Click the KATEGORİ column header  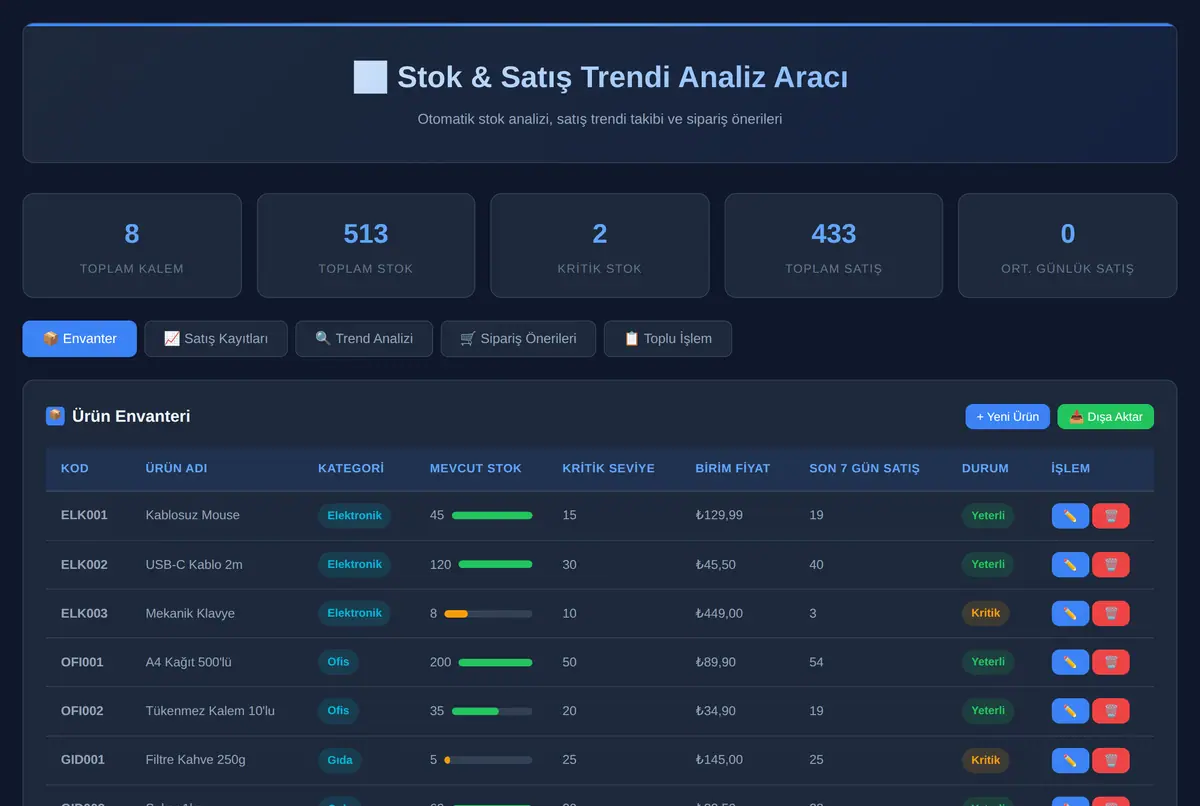pyautogui.click(x=351, y=469)
